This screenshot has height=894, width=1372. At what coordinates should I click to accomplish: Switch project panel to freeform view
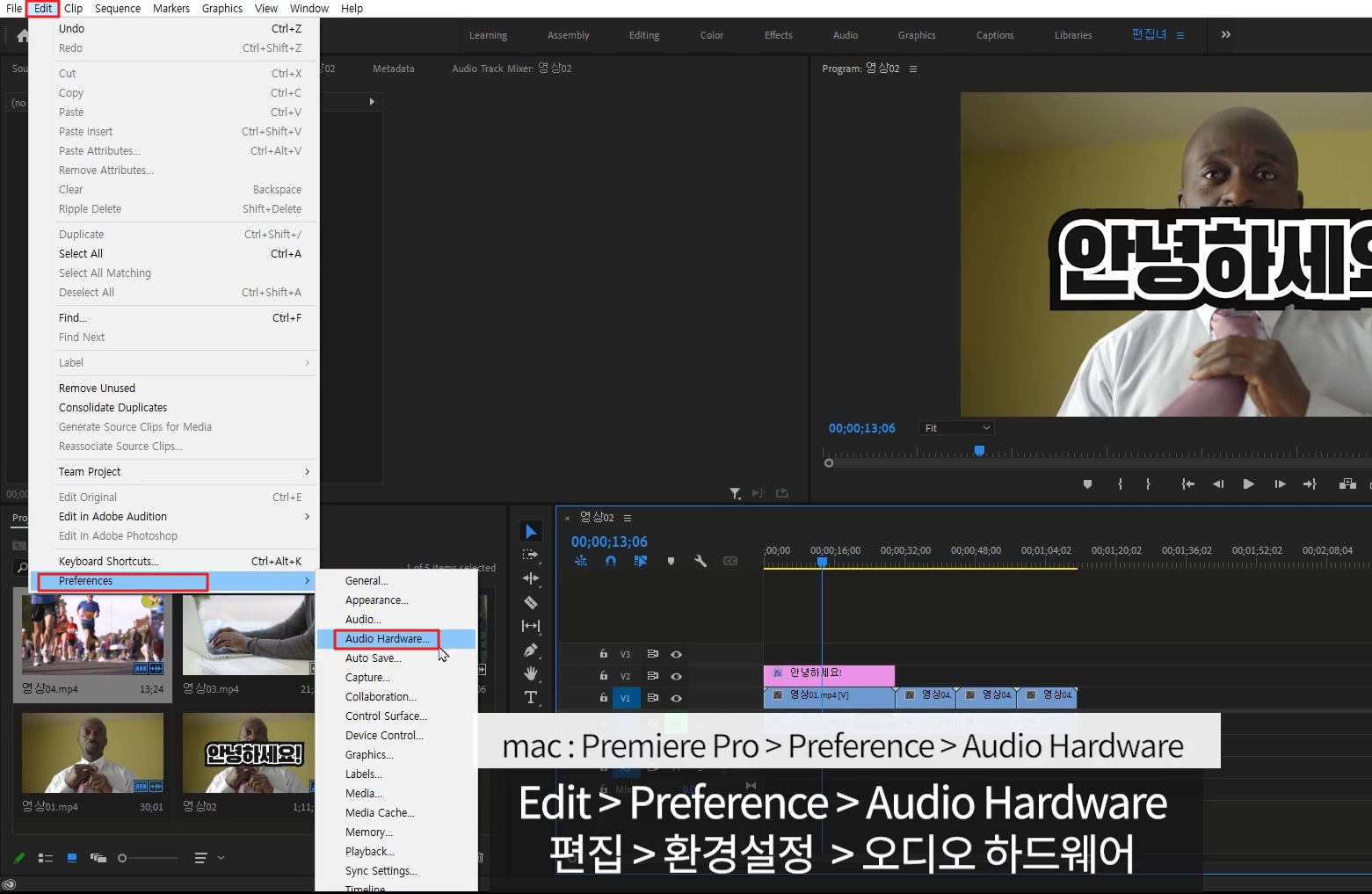[x=98, y=858]
